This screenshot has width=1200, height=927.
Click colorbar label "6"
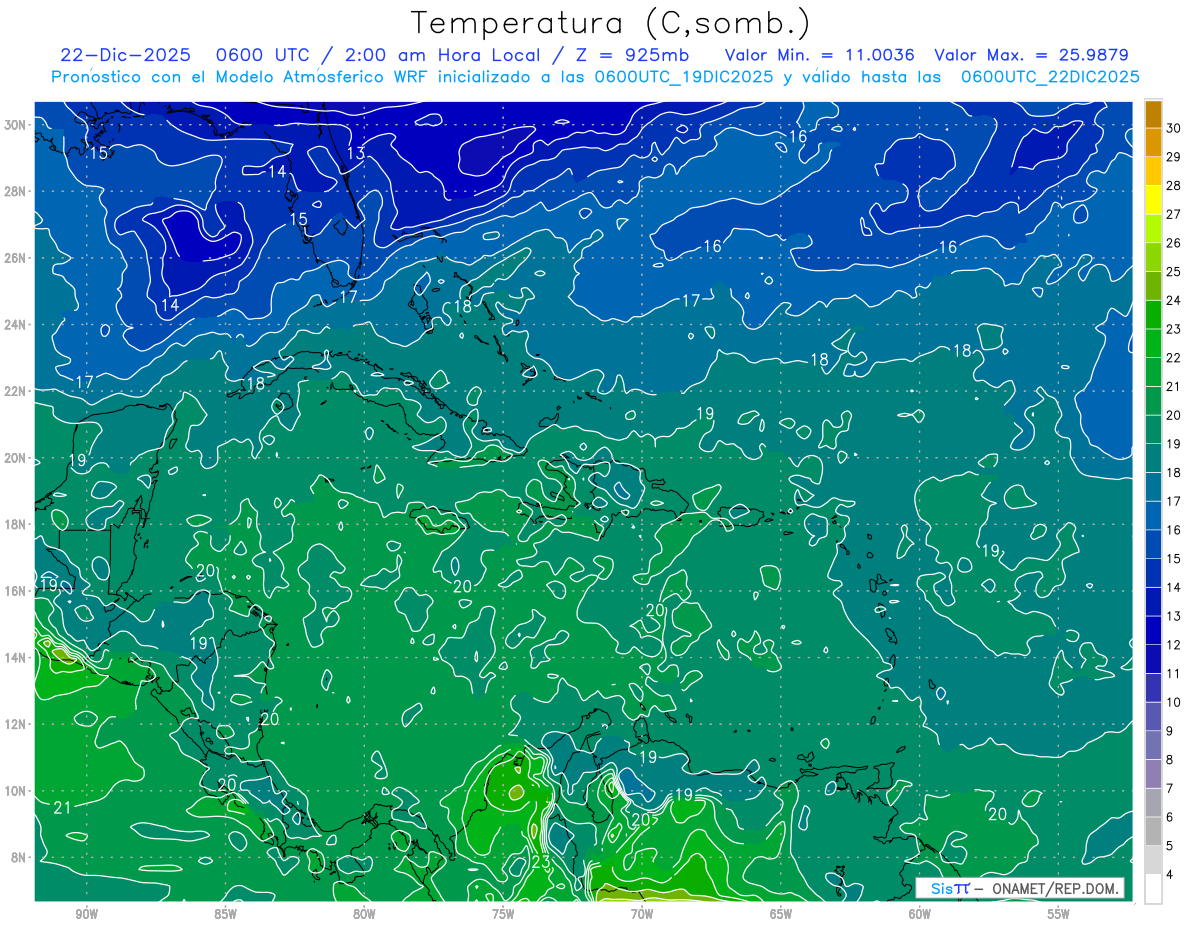pyautogui.click(x=1170, y=817)
